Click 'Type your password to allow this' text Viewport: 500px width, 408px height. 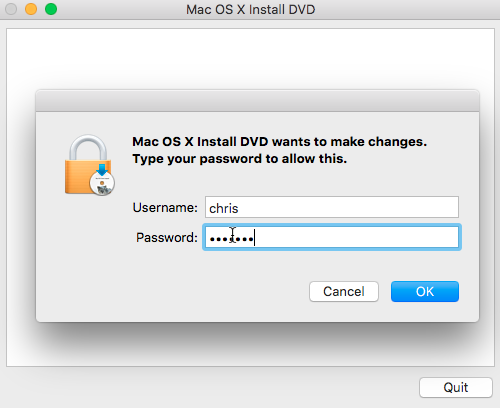[x=239, y=159]
